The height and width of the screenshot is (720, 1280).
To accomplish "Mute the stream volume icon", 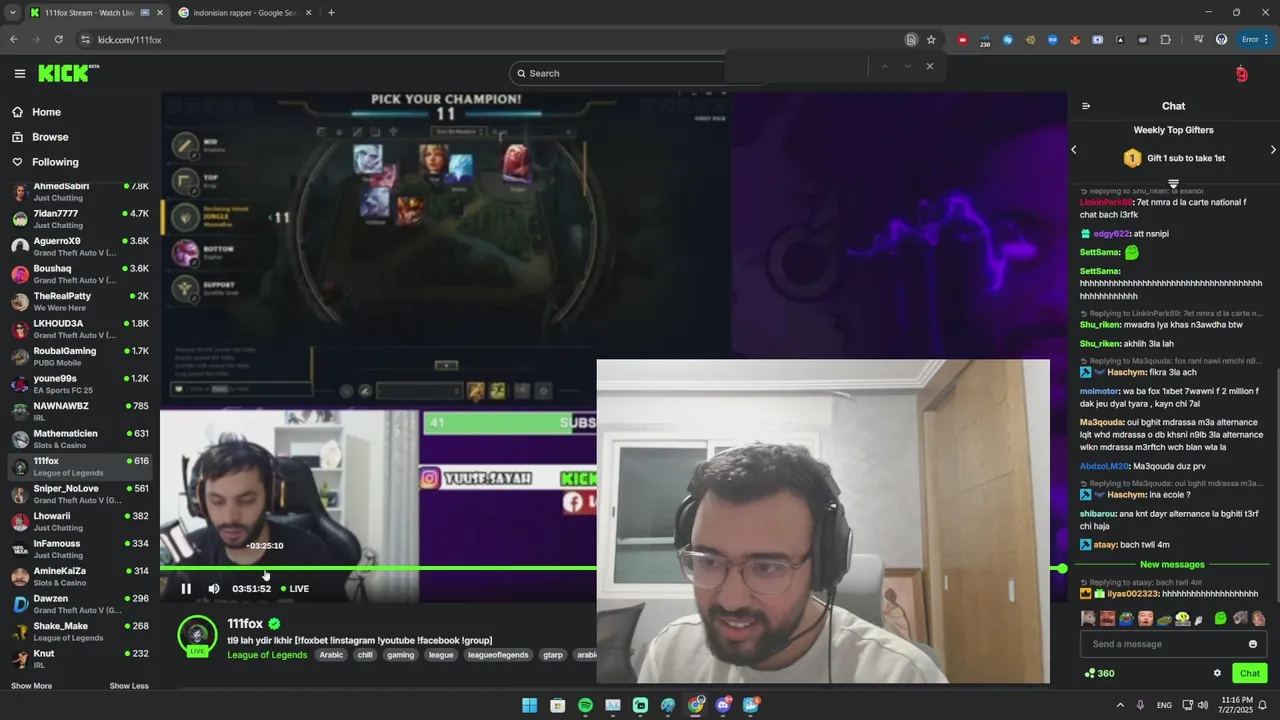I will [x=213, y=589].
